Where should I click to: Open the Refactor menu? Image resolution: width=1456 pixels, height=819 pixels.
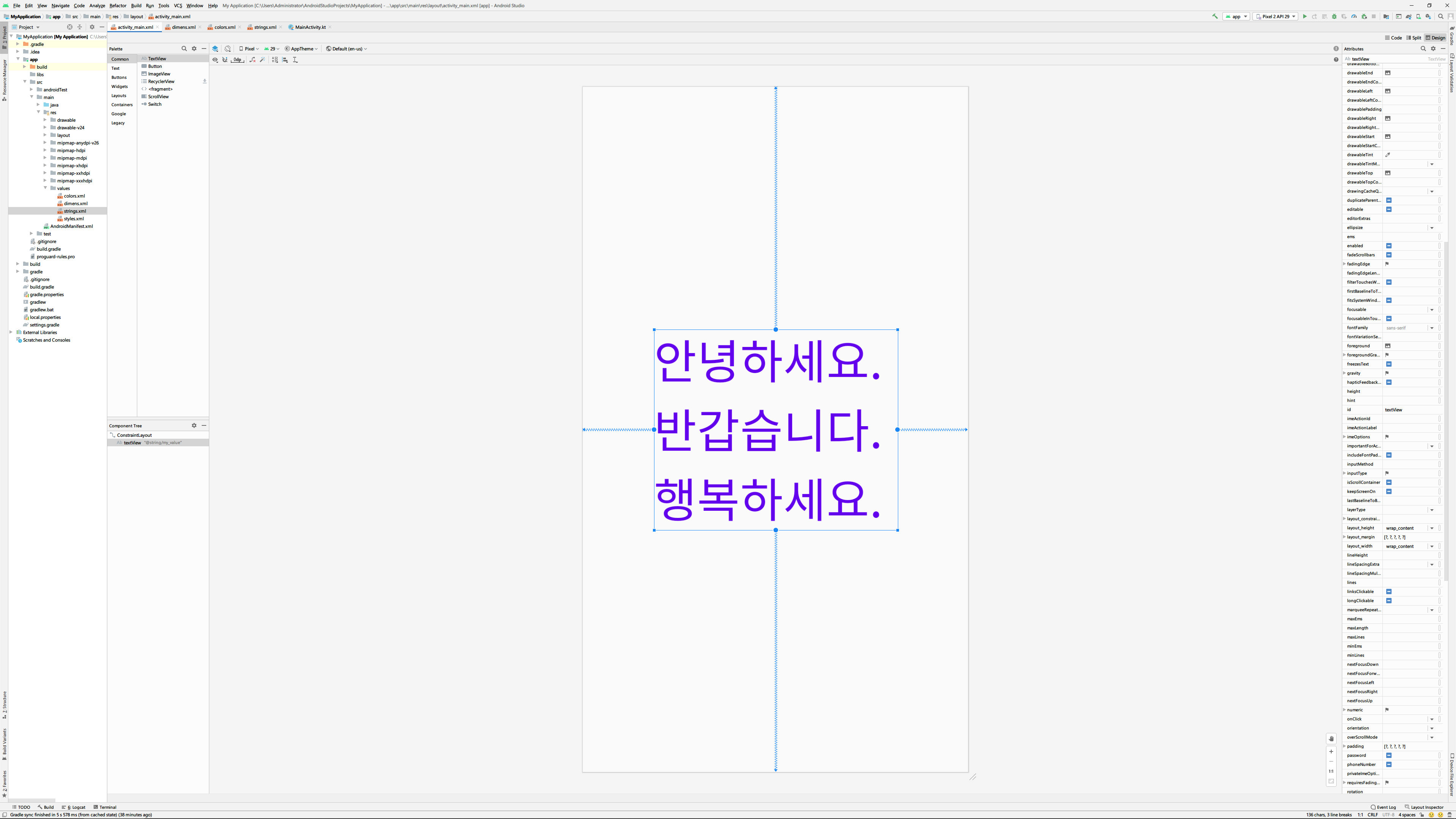(x=118, y=6)
